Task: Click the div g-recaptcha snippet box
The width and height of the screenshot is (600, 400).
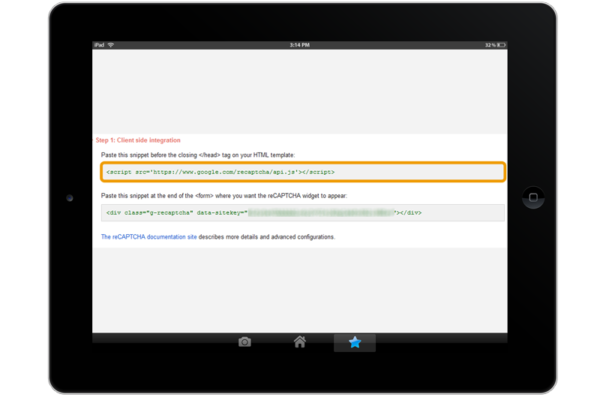Action: (x=302, y=212)
